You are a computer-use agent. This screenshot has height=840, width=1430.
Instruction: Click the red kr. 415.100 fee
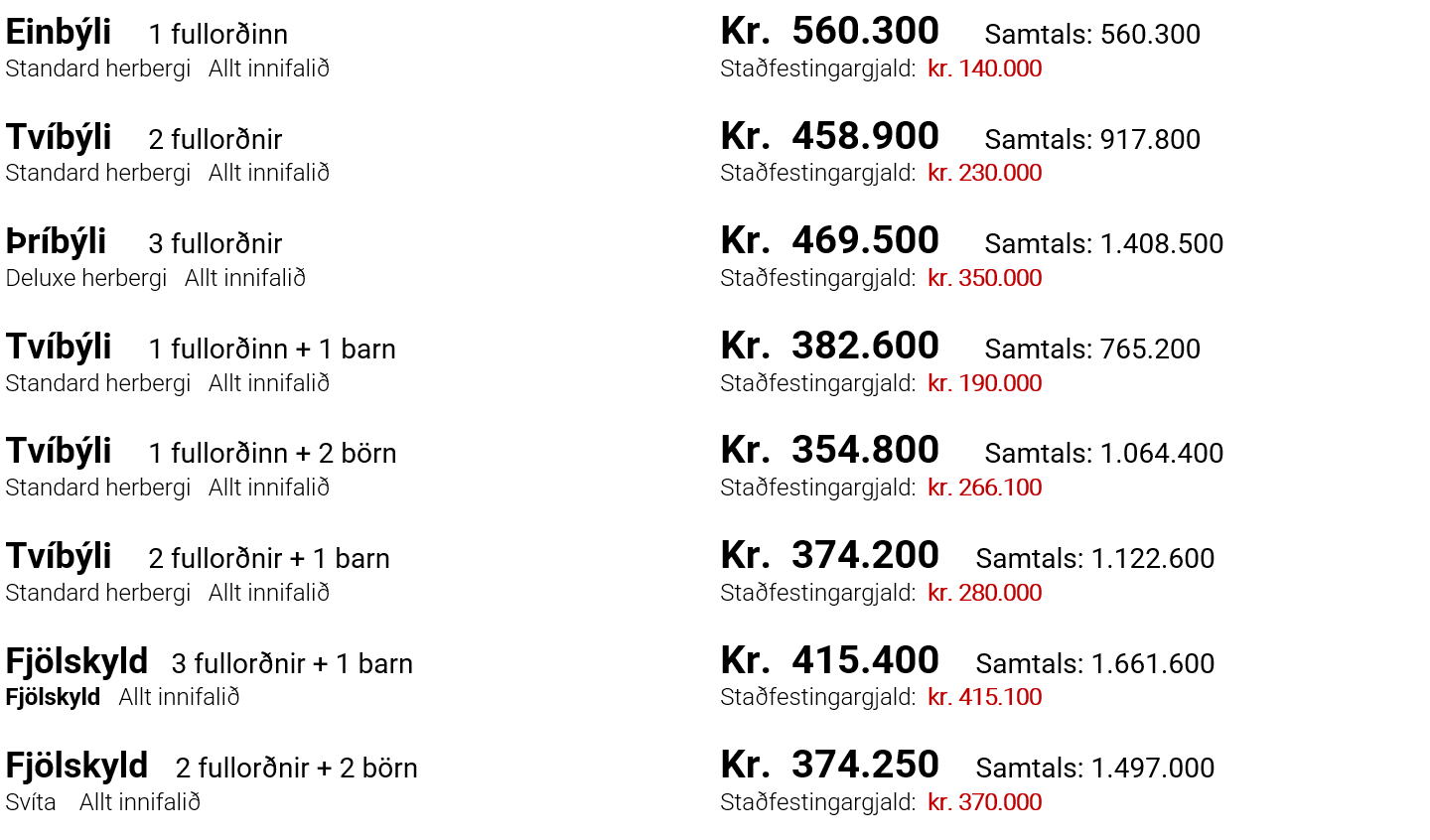coord(984,697)
